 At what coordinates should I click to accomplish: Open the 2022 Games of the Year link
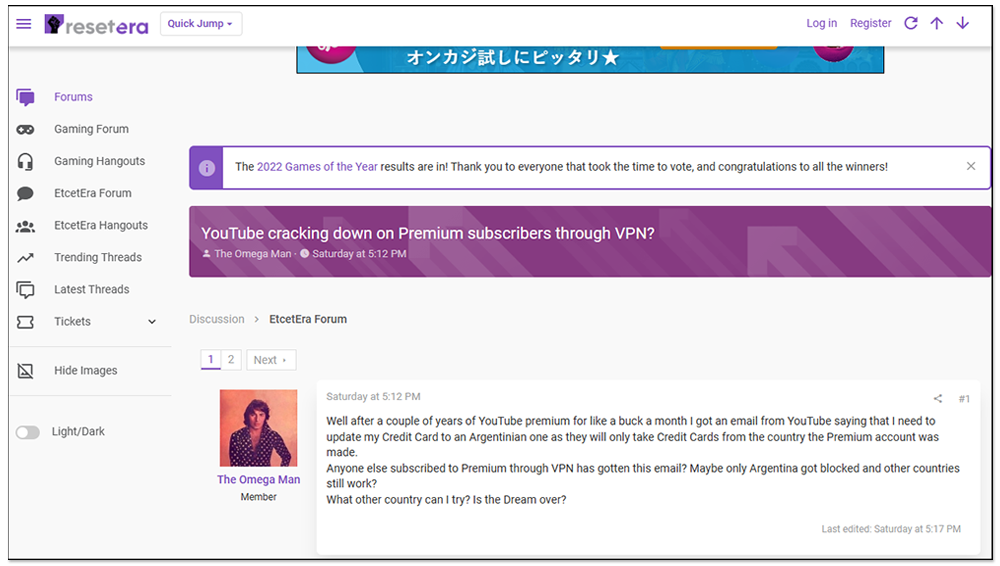coord(317,167)
